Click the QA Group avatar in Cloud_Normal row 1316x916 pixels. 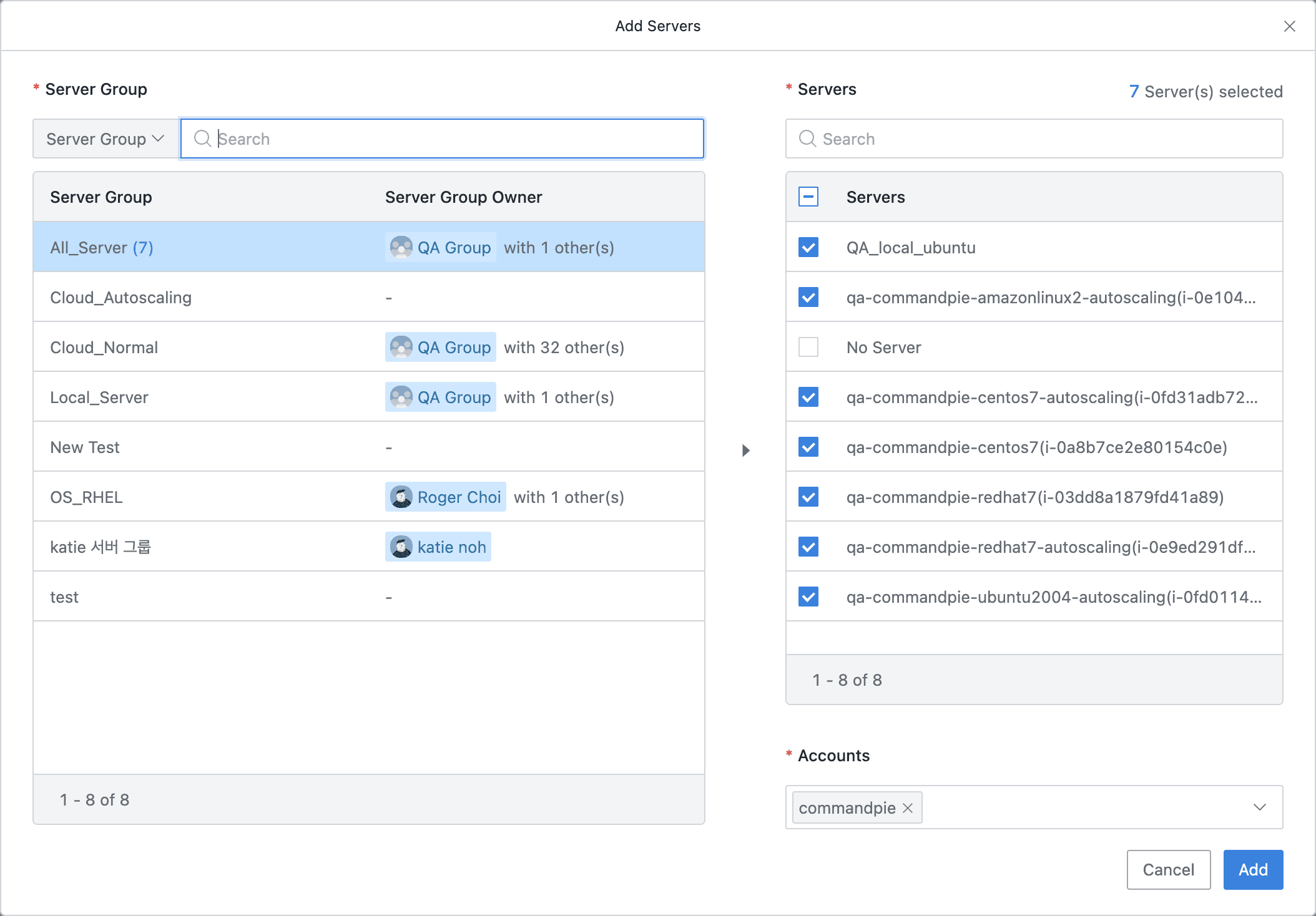[x=401, y=347]
